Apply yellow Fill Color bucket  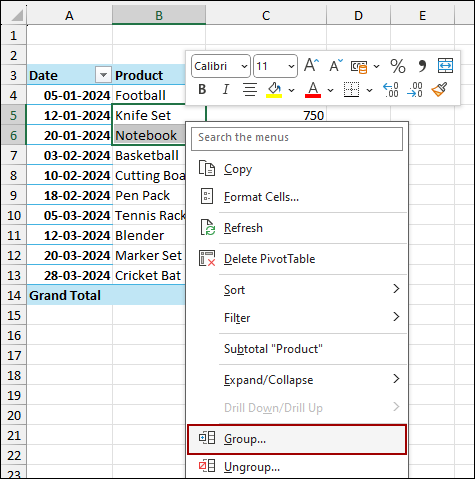pos(274,90)
